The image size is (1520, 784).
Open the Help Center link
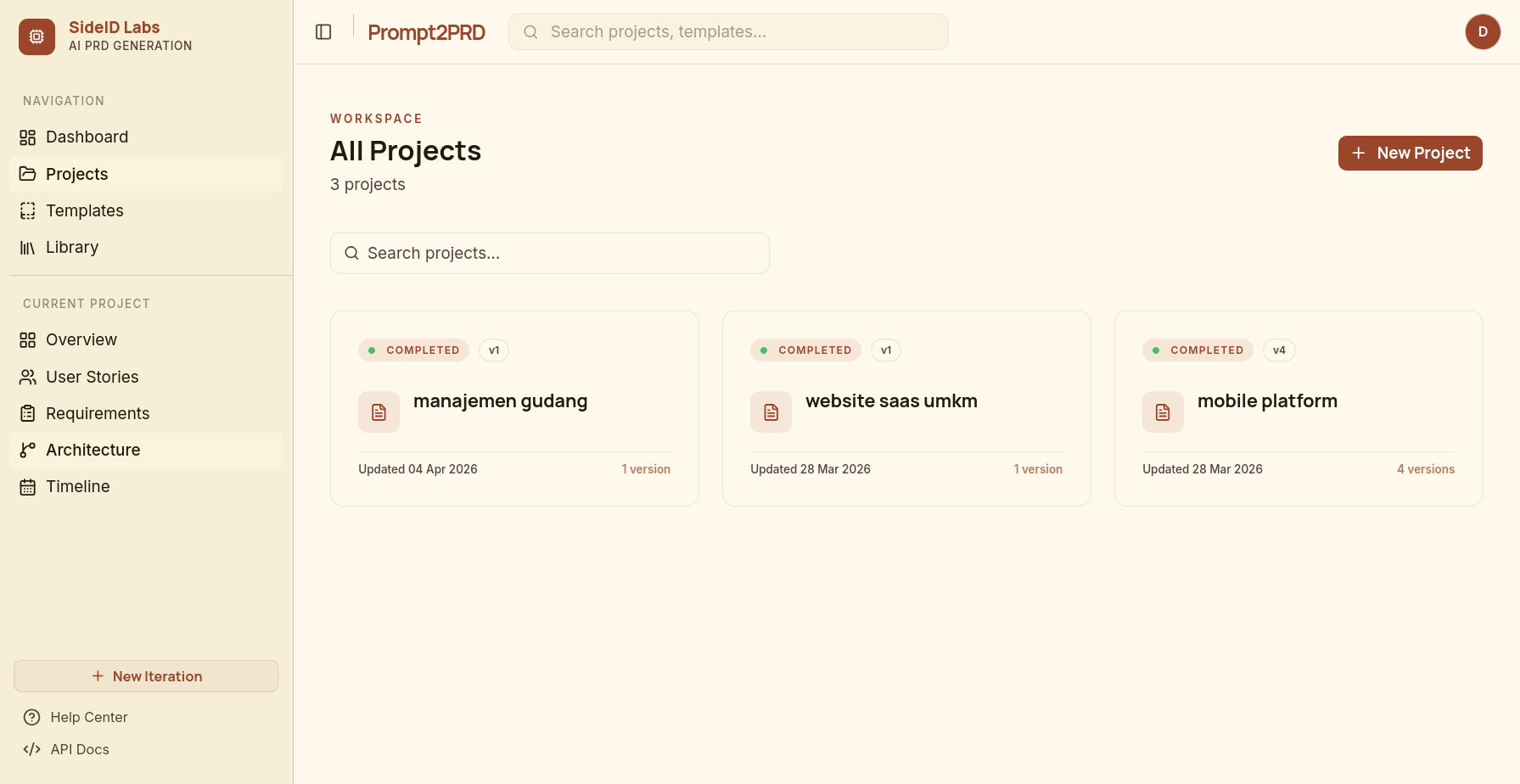coord(89,717)
